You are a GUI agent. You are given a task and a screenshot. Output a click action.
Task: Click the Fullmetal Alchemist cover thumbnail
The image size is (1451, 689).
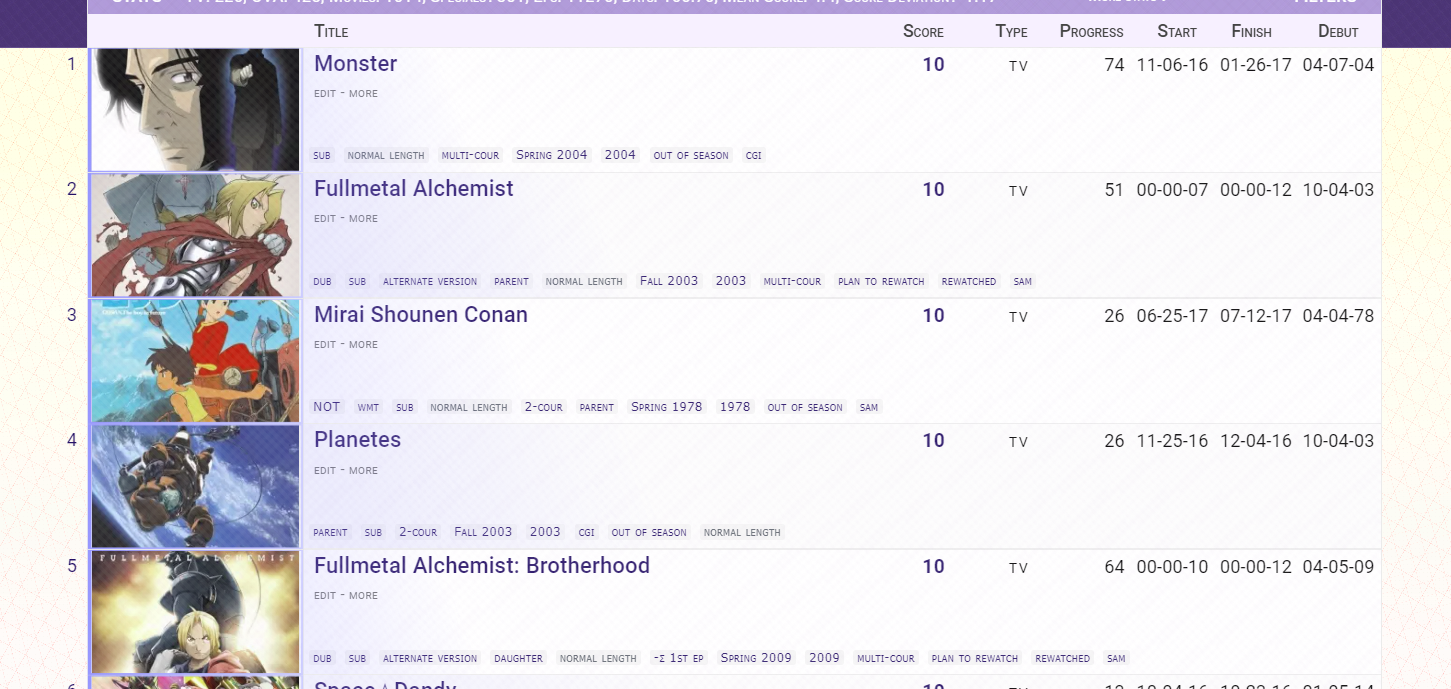pyautogui.click(x=195, y=235)
